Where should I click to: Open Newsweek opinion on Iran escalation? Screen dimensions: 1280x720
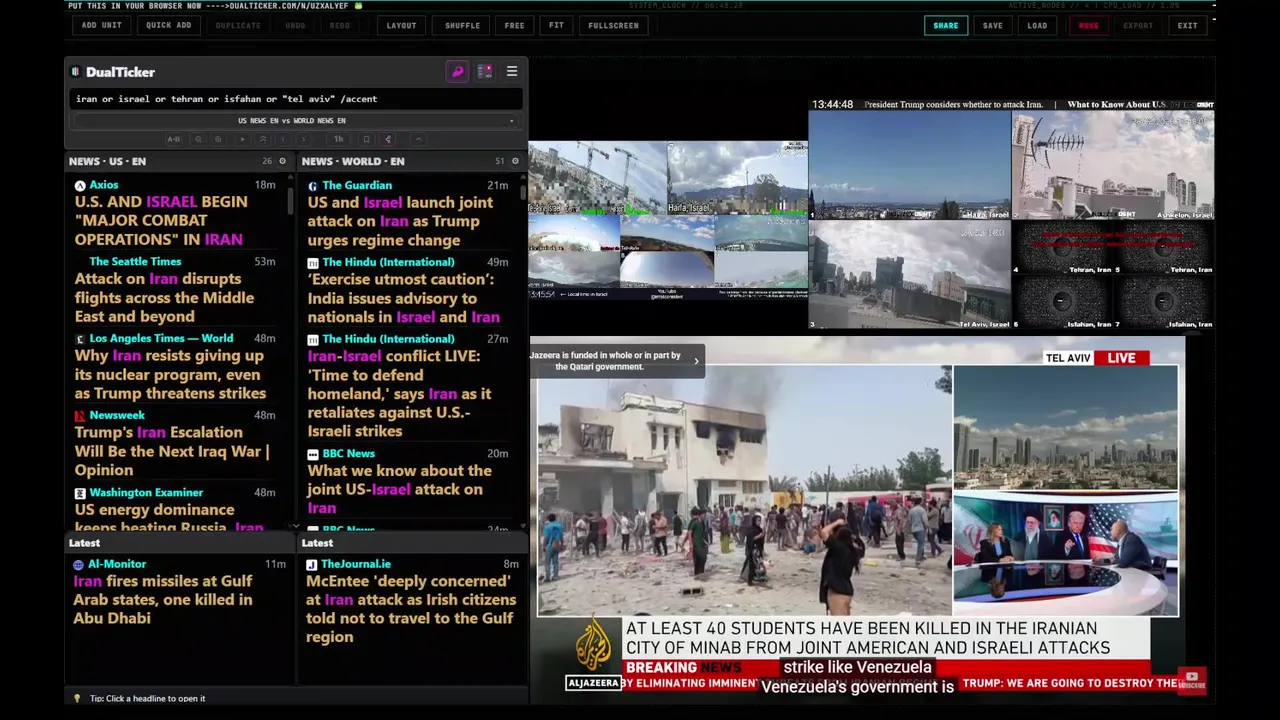click(x=172, y=451)
